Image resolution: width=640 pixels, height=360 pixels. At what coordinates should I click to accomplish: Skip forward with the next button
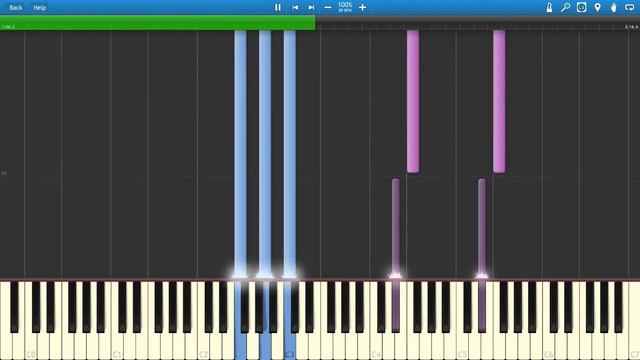311,7
